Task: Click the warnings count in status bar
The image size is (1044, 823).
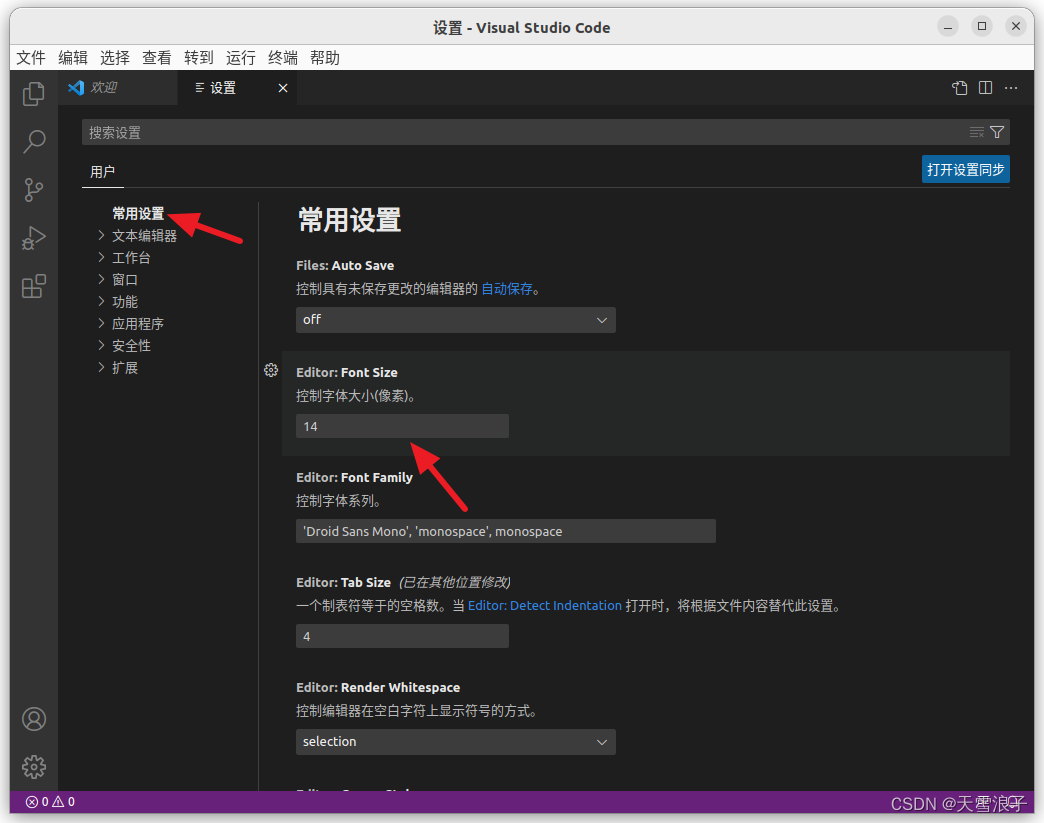Action: [x=64, y=802]
